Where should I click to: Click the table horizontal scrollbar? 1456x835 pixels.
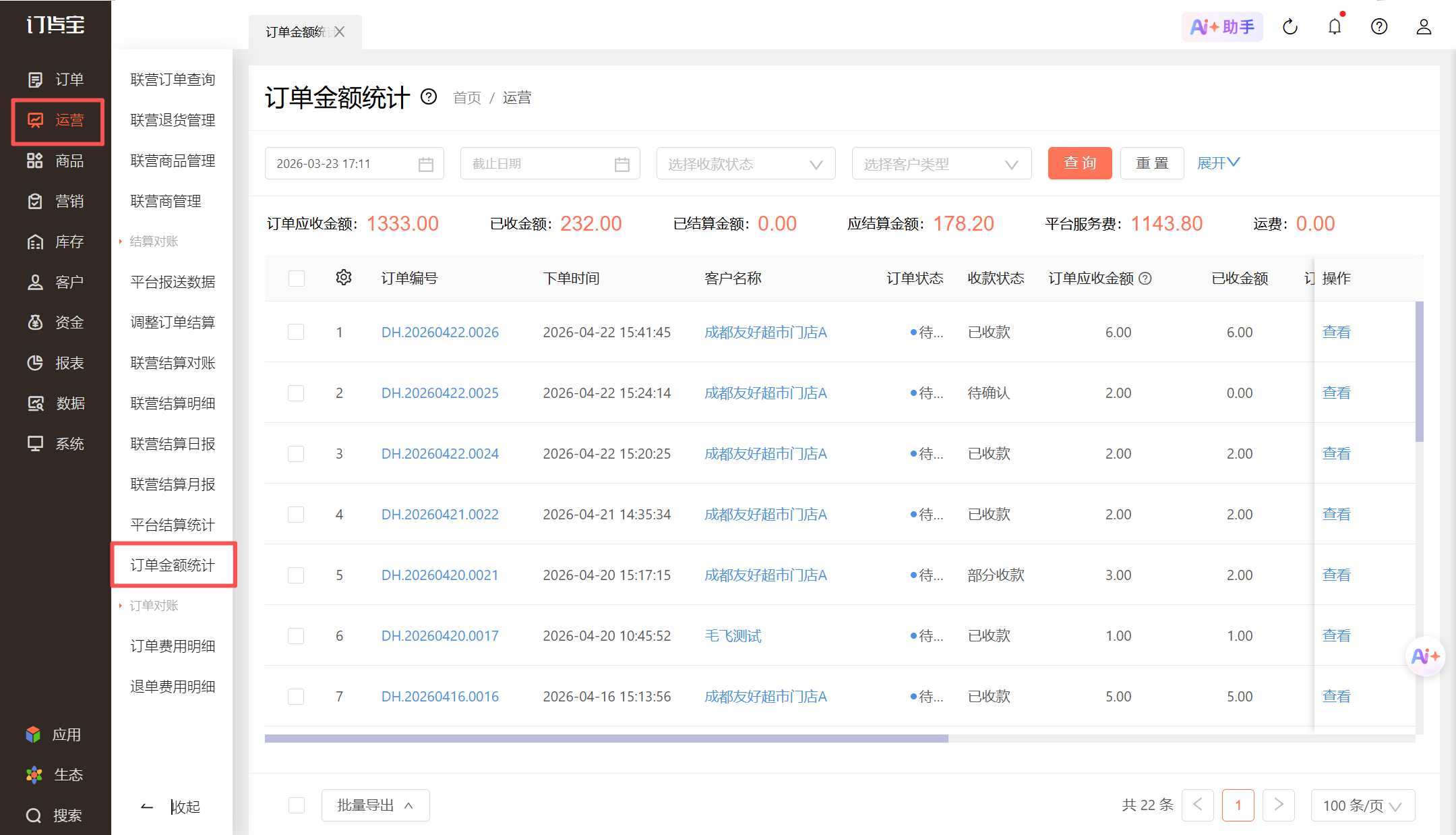click(606, 739)
